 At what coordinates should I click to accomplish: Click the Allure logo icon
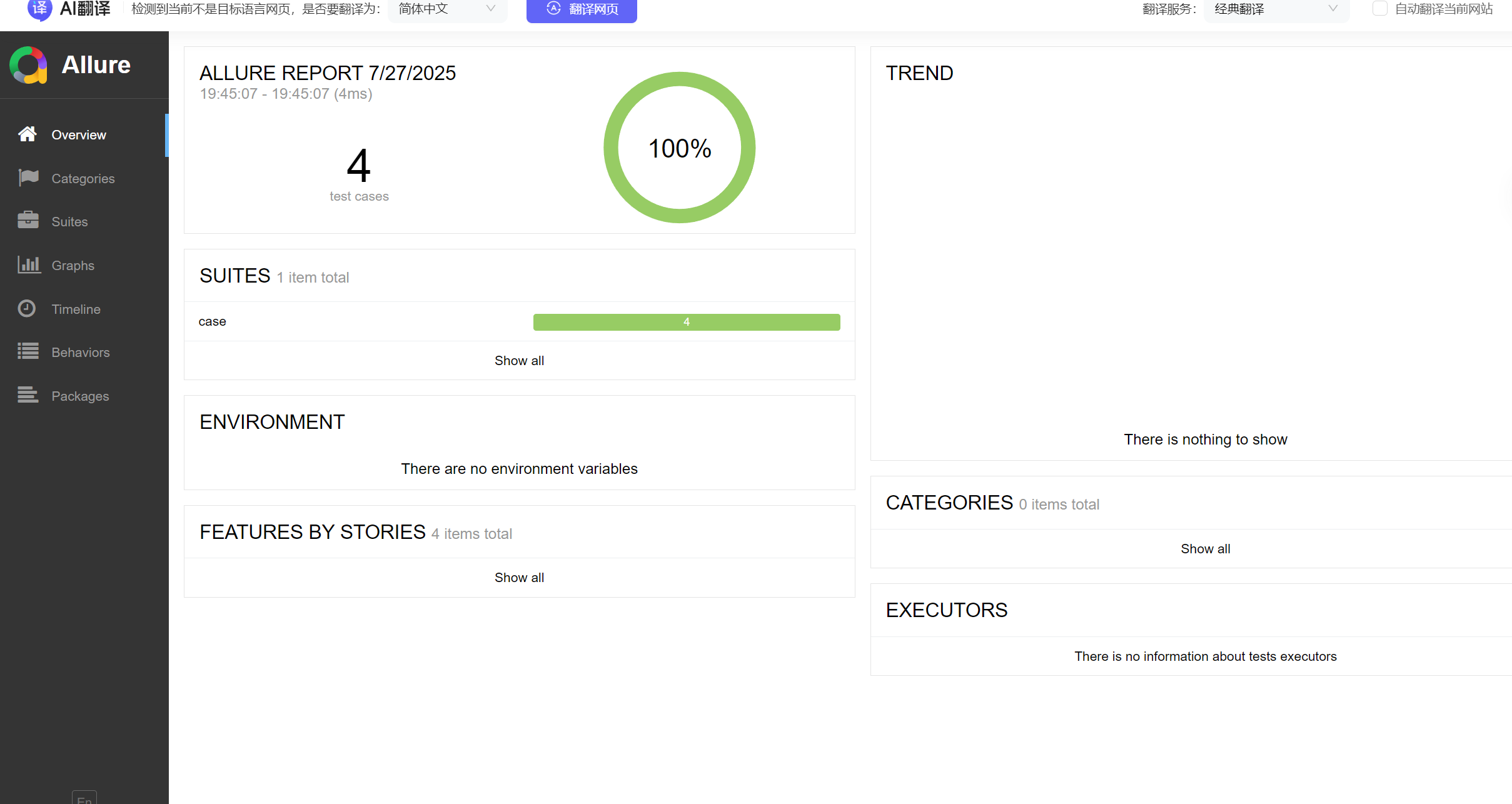click(28, 65)
